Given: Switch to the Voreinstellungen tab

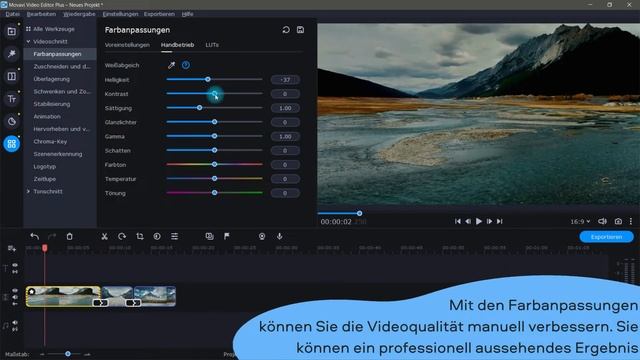Looking at the screenshot, I should tap(127, 45).
